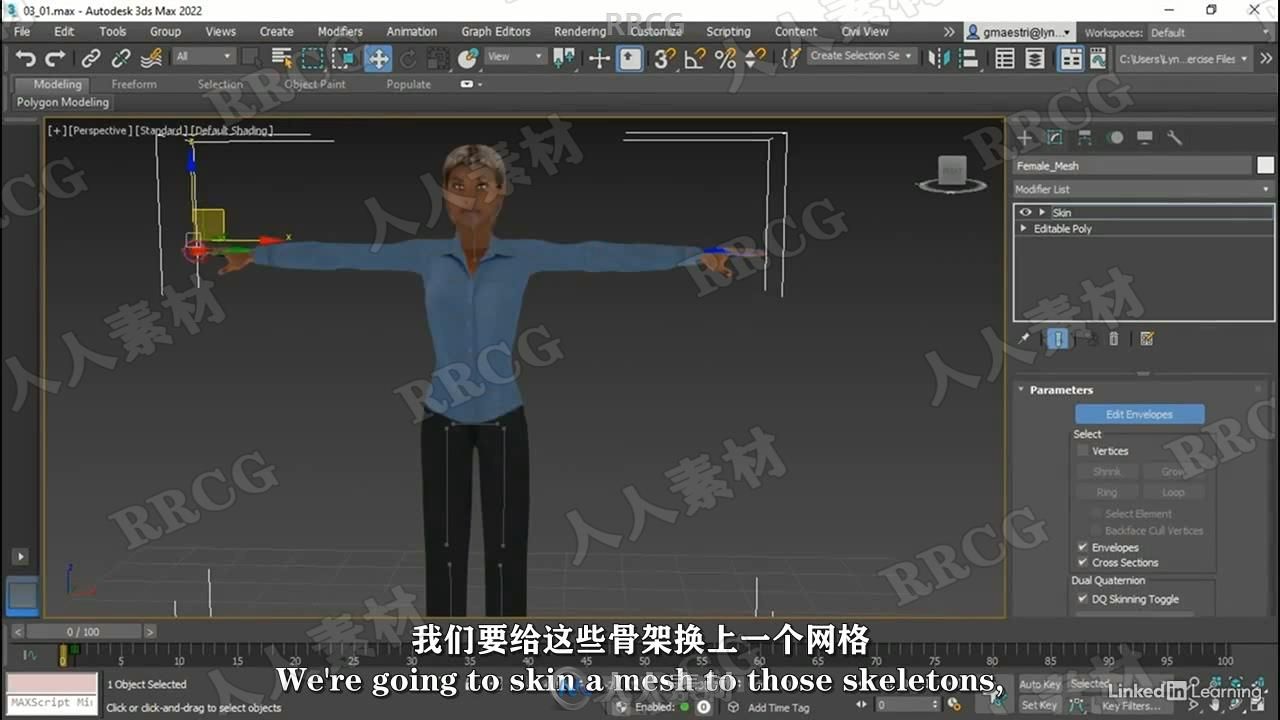This screenshot has width=1280, height=720.
Task: Click the Undo arrow icon
Action: [26, 58]
